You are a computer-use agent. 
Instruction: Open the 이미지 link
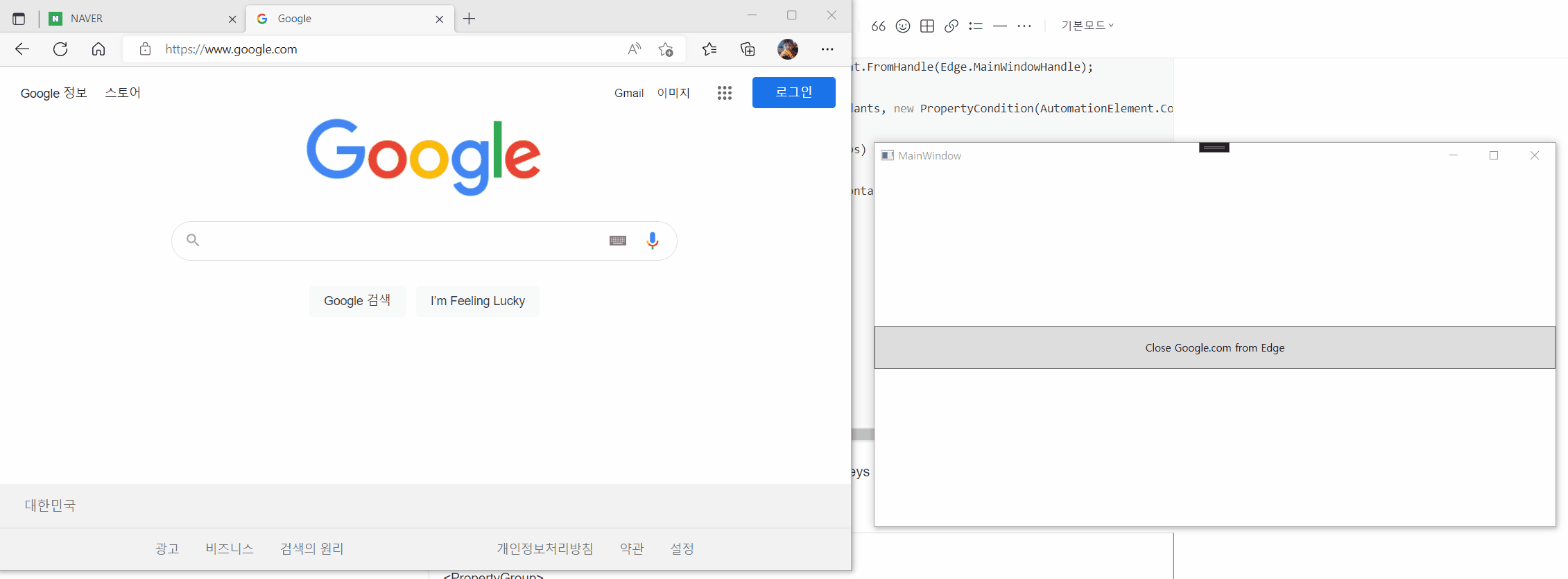point(673,93)
